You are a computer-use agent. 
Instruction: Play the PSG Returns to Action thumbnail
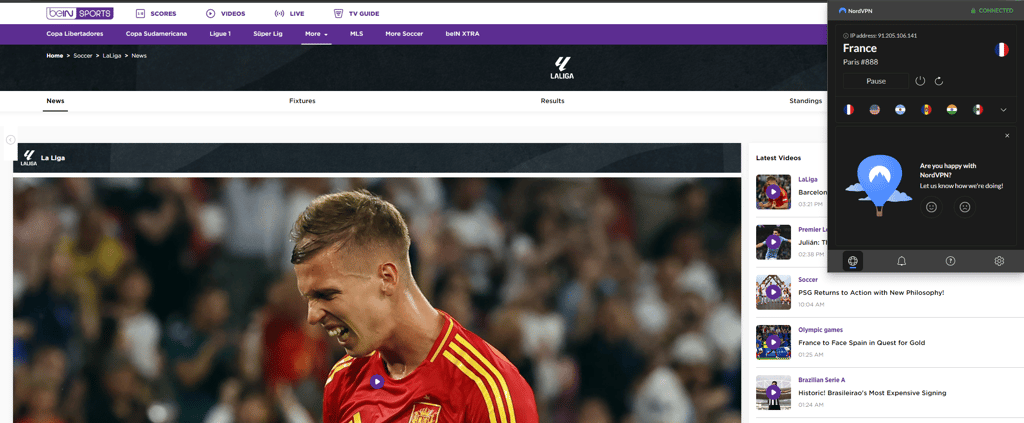(773, 292)
